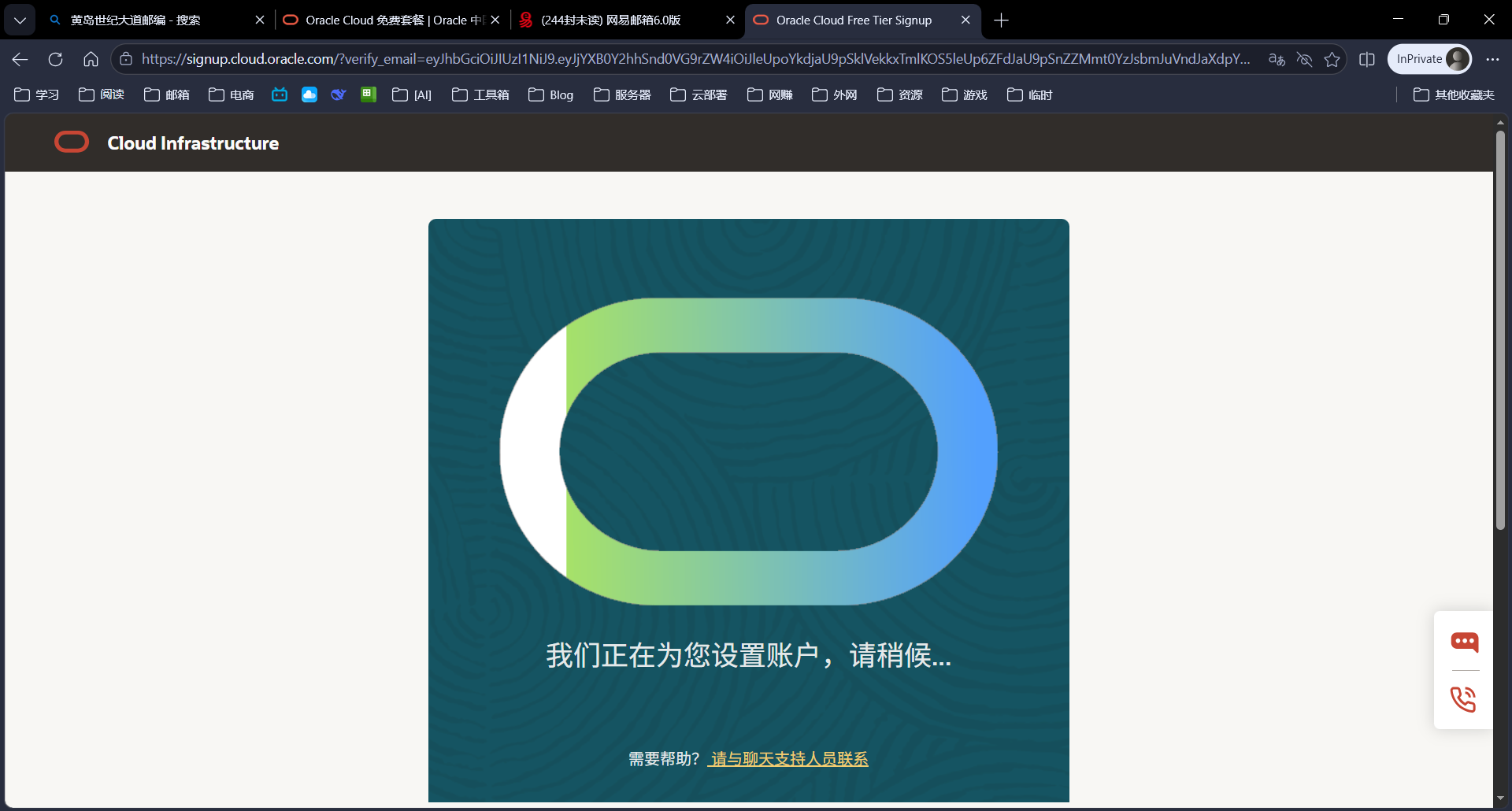This screenshot has width=1512, height=811.
Task: Go back to the previous page
Action: [20, 59]
